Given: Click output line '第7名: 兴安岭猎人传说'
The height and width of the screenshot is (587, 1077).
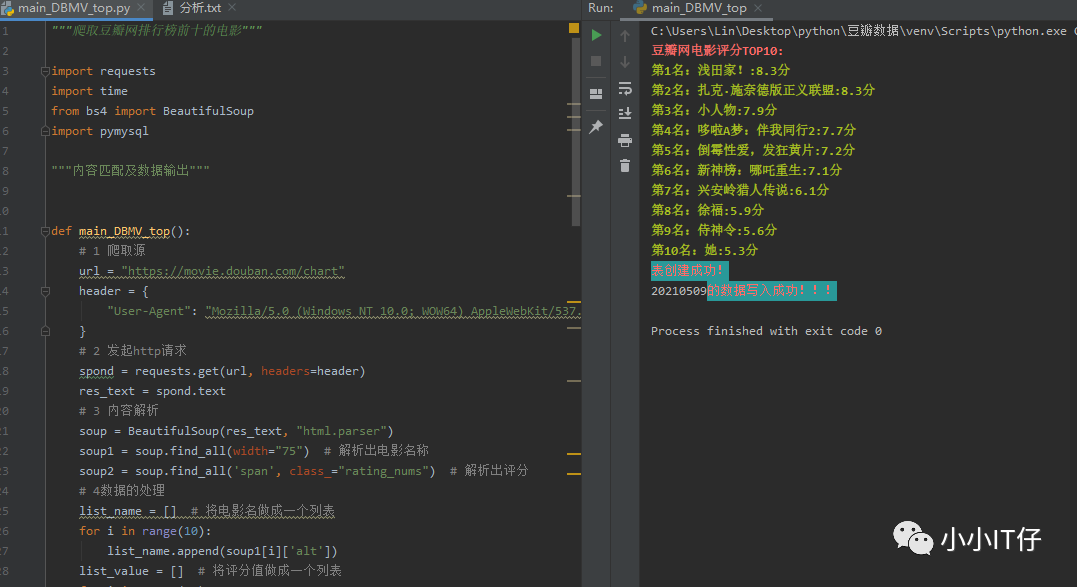Looking at the screenshot, I should (x=740, y=190).
